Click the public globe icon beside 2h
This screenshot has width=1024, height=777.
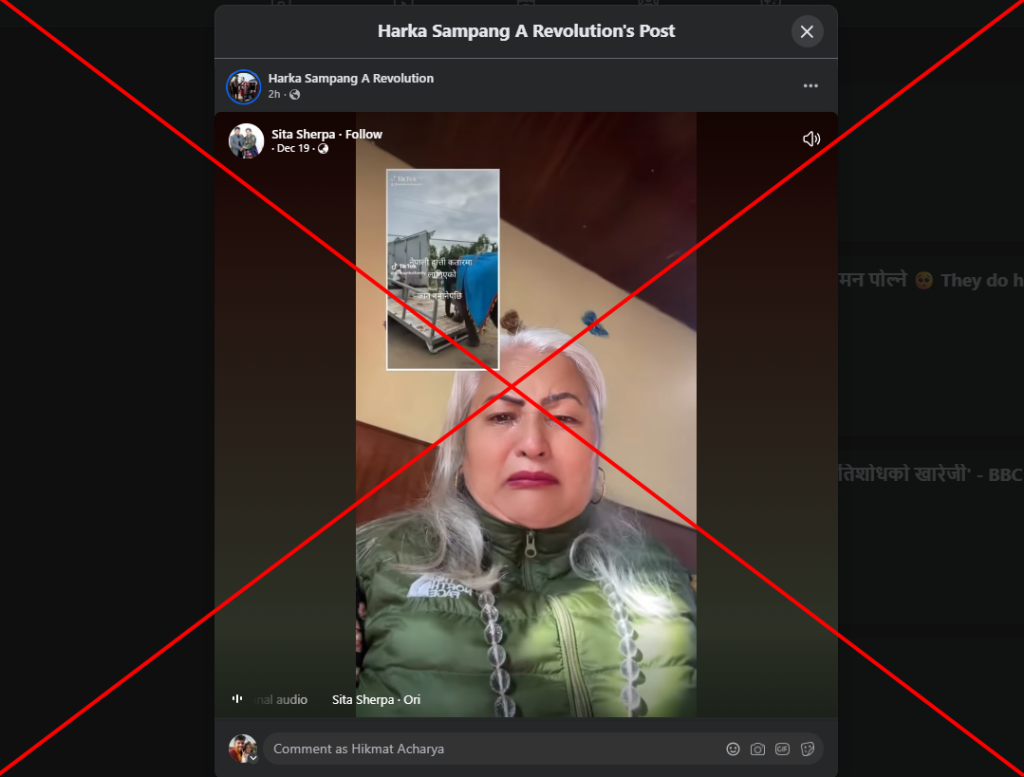(295, 95)
